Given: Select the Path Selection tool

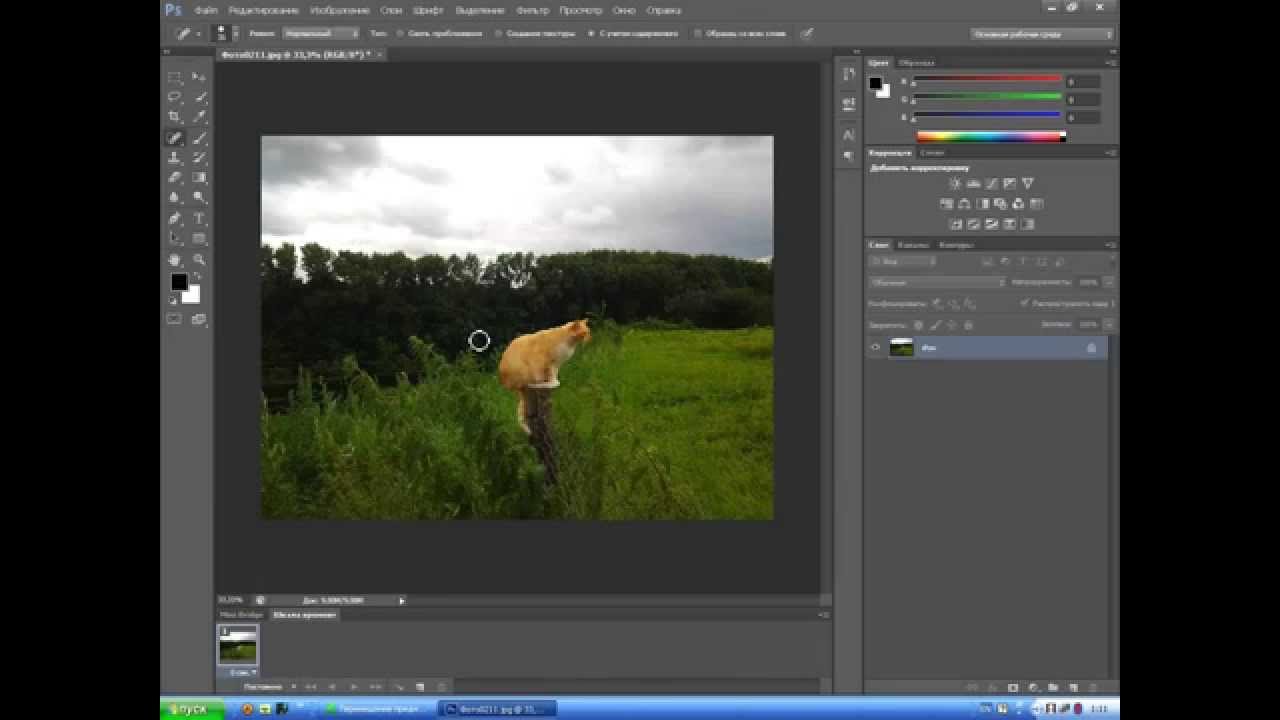Looking at the screenshot, I should [175, 239].
